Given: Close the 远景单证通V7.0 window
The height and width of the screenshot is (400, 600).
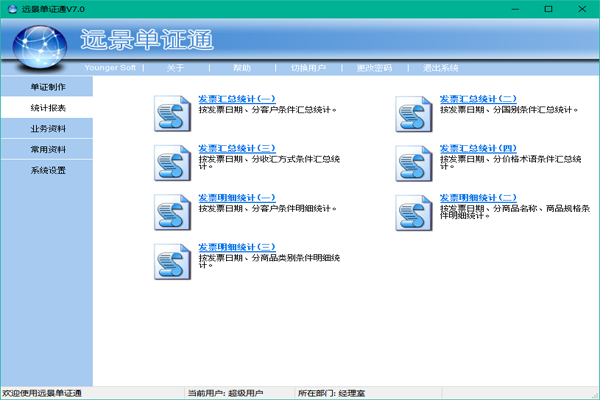Looking at the screenshot, I should (582, 9).
